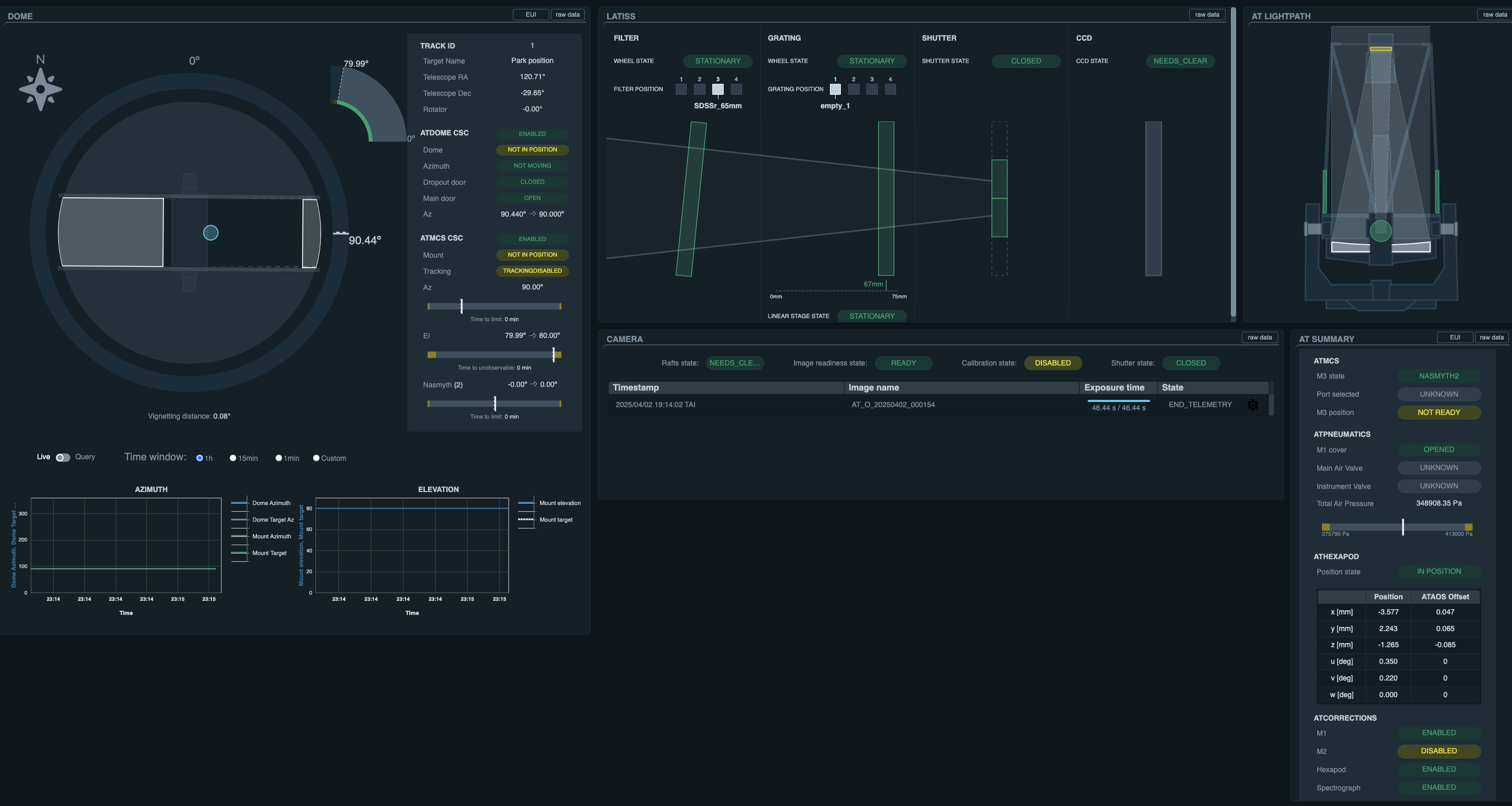Toggle the Live/Query switch
This screenshot has height=806, width=1512.
[63, 458]
